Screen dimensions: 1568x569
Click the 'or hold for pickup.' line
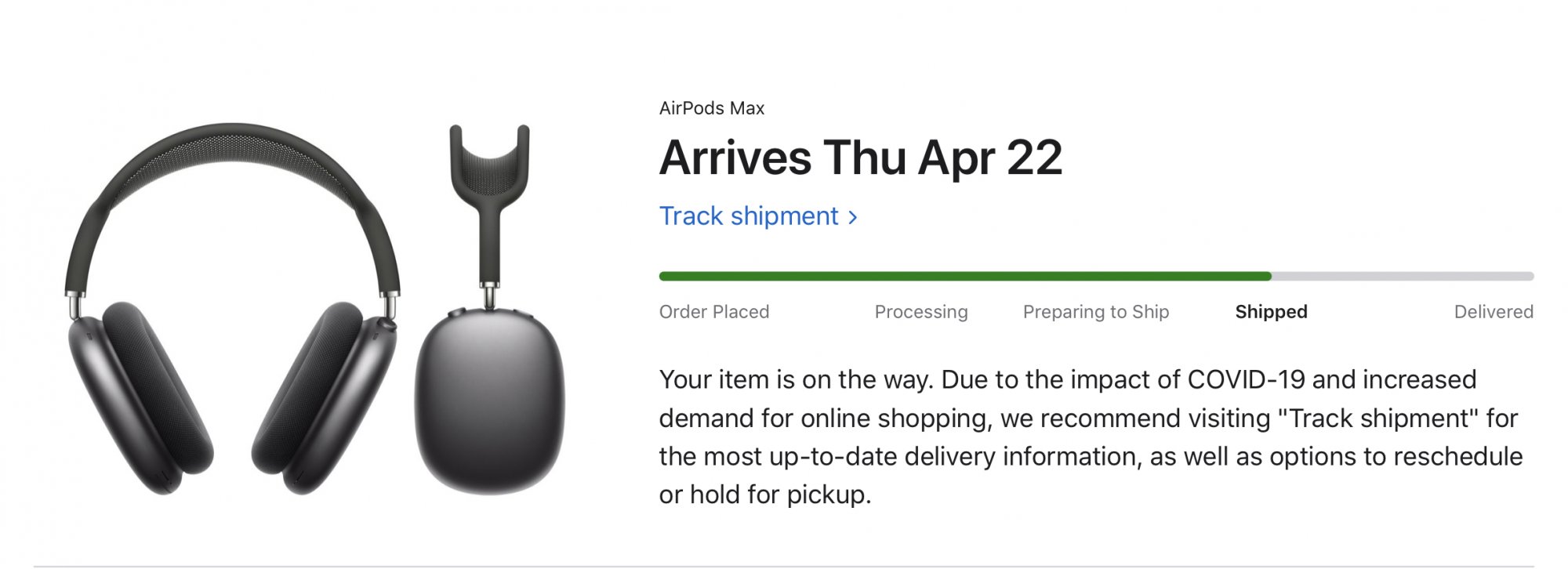(764, 495)
